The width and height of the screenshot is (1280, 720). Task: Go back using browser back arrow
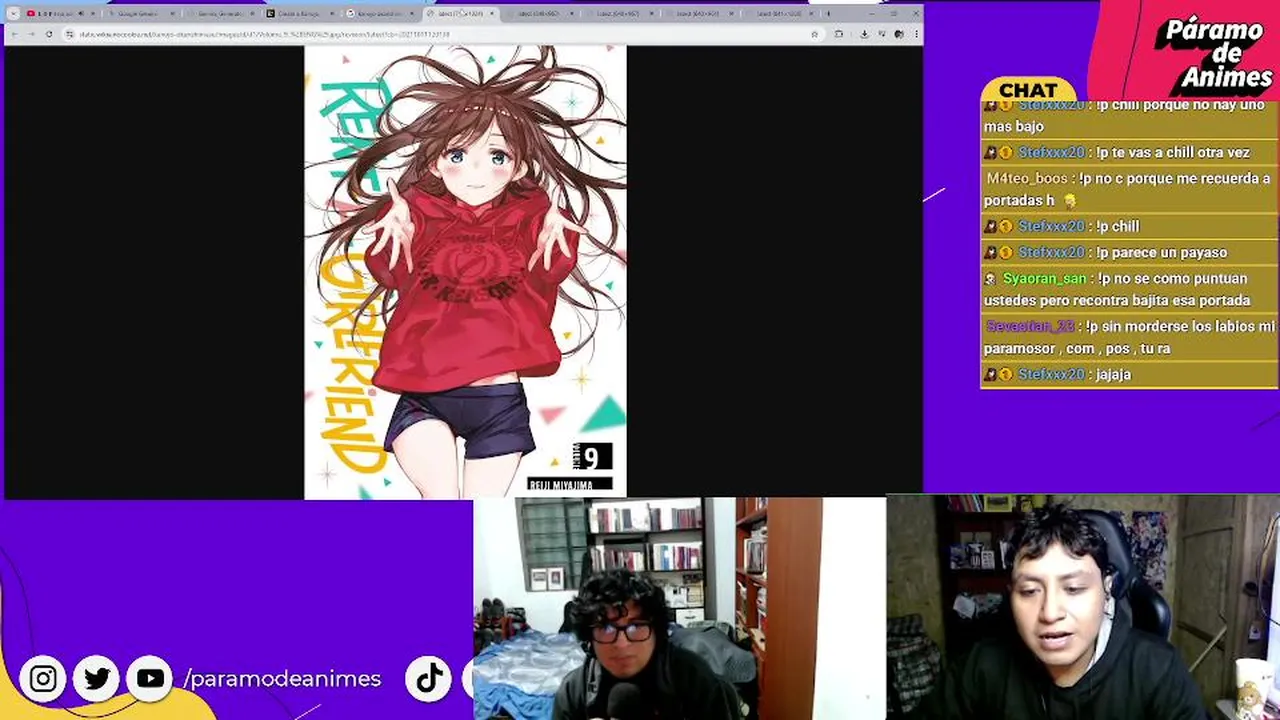coord(14,34)
